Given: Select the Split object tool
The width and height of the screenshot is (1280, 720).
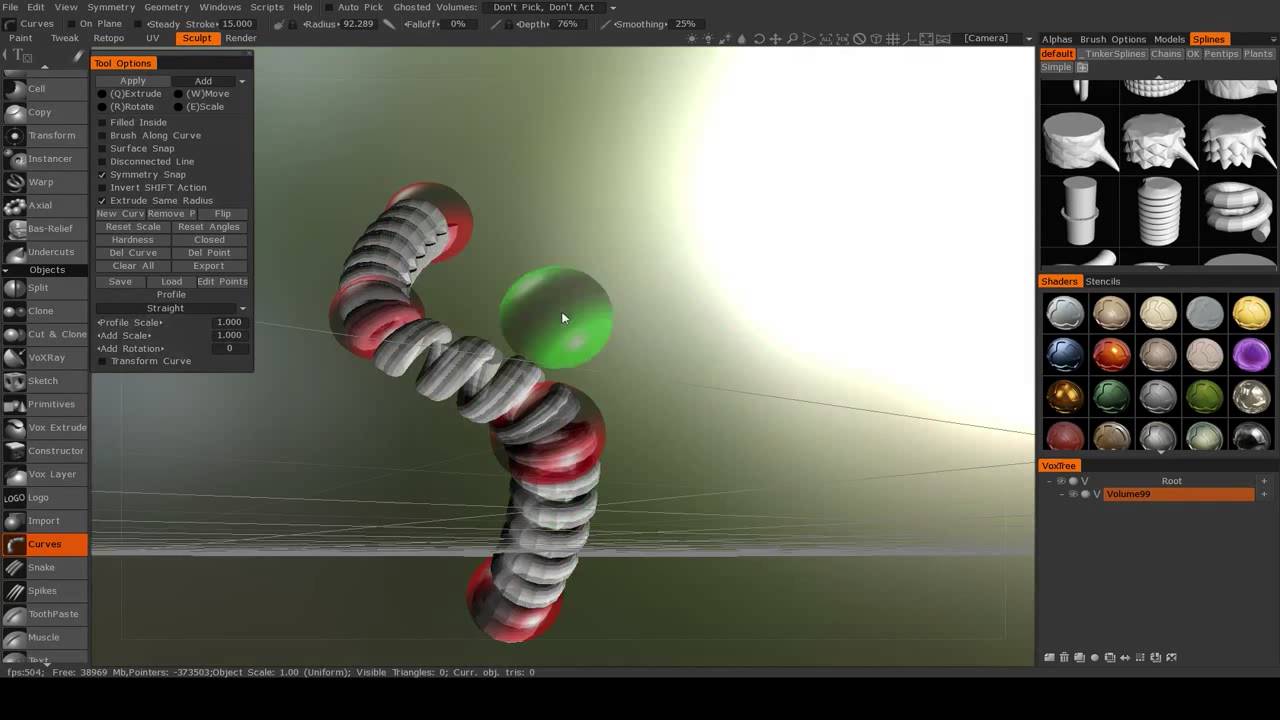Looking at the screenshot, I should (44, 287).
